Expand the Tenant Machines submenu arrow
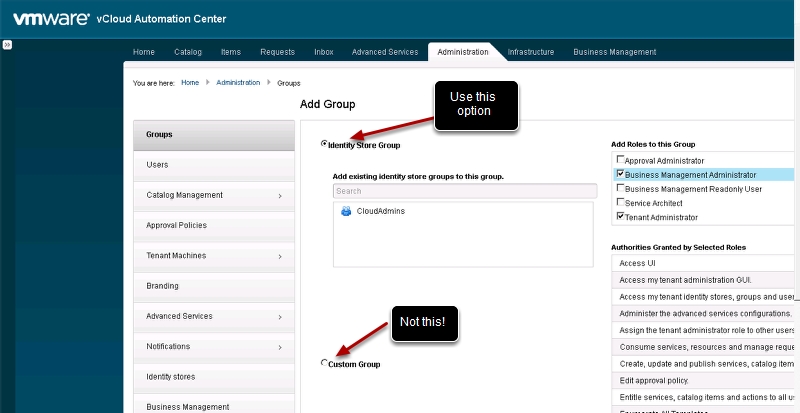 click(280, 257)
